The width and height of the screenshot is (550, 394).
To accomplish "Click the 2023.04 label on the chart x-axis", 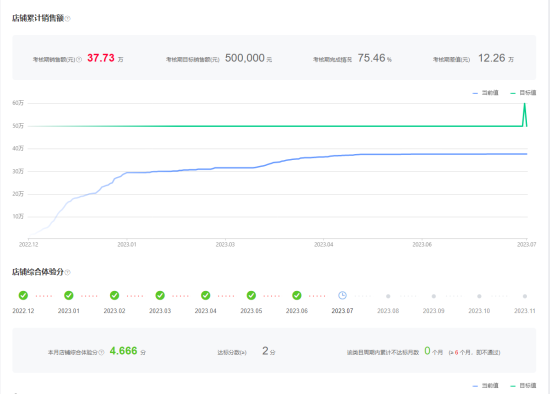I will 323,245.
